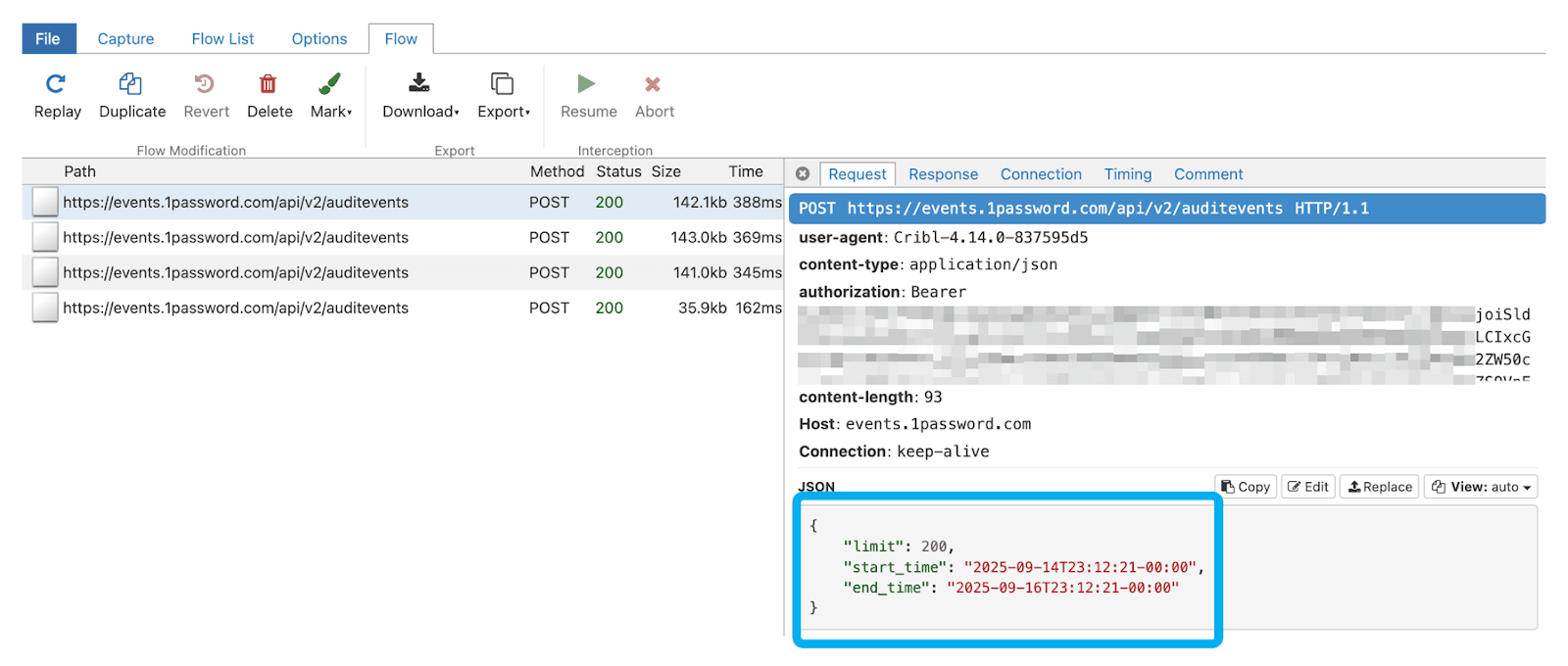The image size is (1568, 666).
Task: Duplicate the selected flow
Action: click(131, 85)
